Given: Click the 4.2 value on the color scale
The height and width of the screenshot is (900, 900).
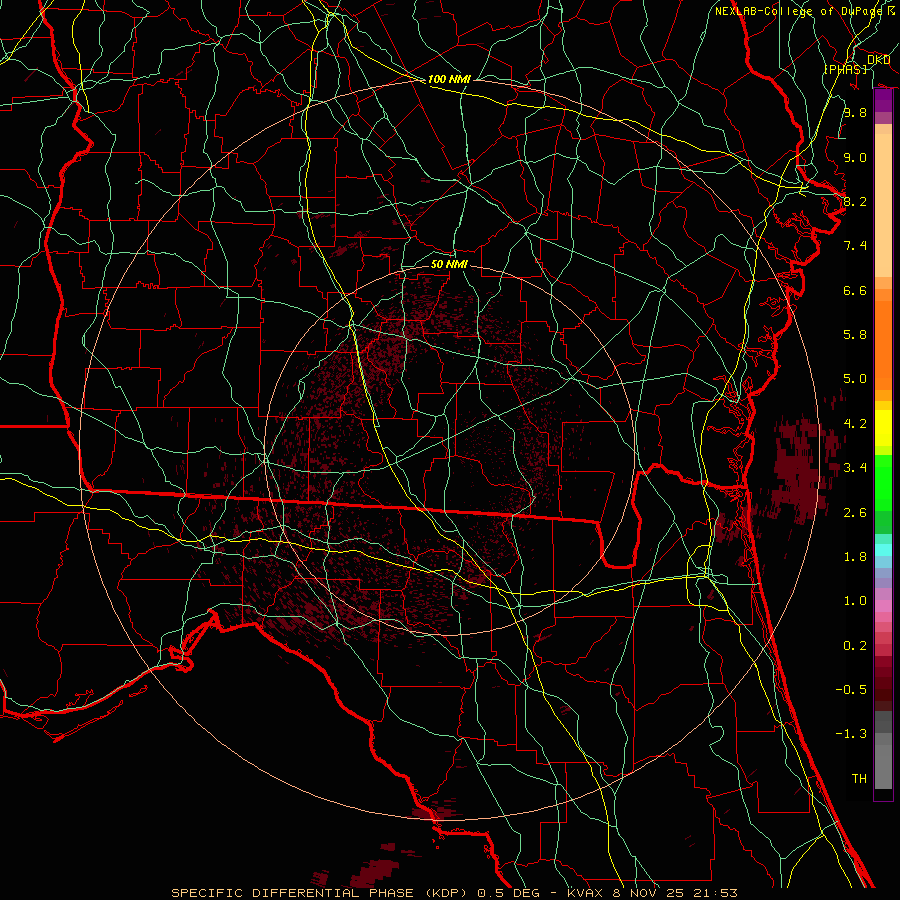Looking at the screenshot, I should [855, 424].
